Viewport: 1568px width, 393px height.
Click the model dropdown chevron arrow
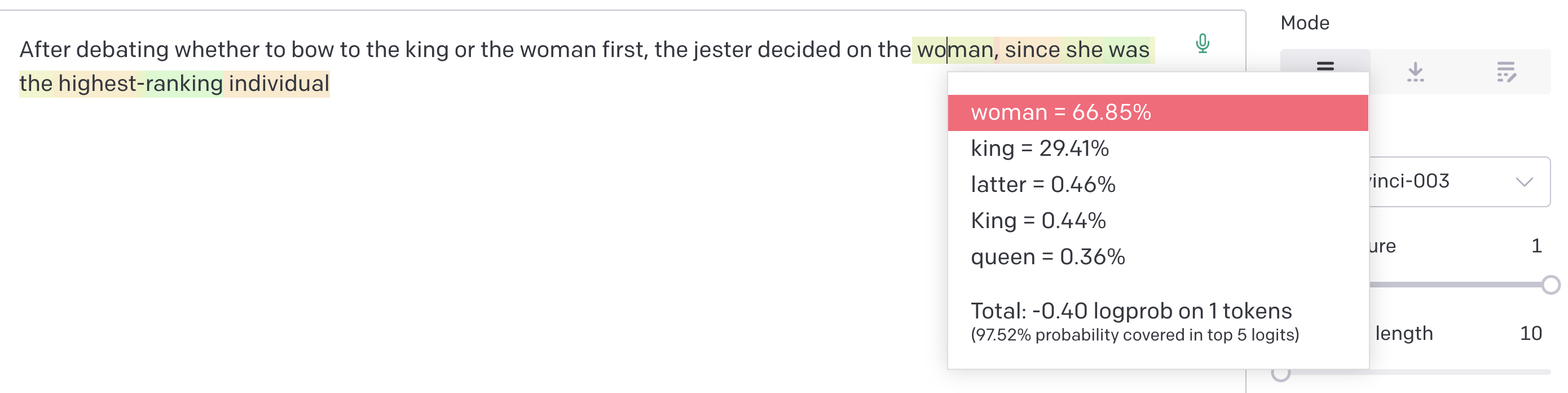(1524, 182)
